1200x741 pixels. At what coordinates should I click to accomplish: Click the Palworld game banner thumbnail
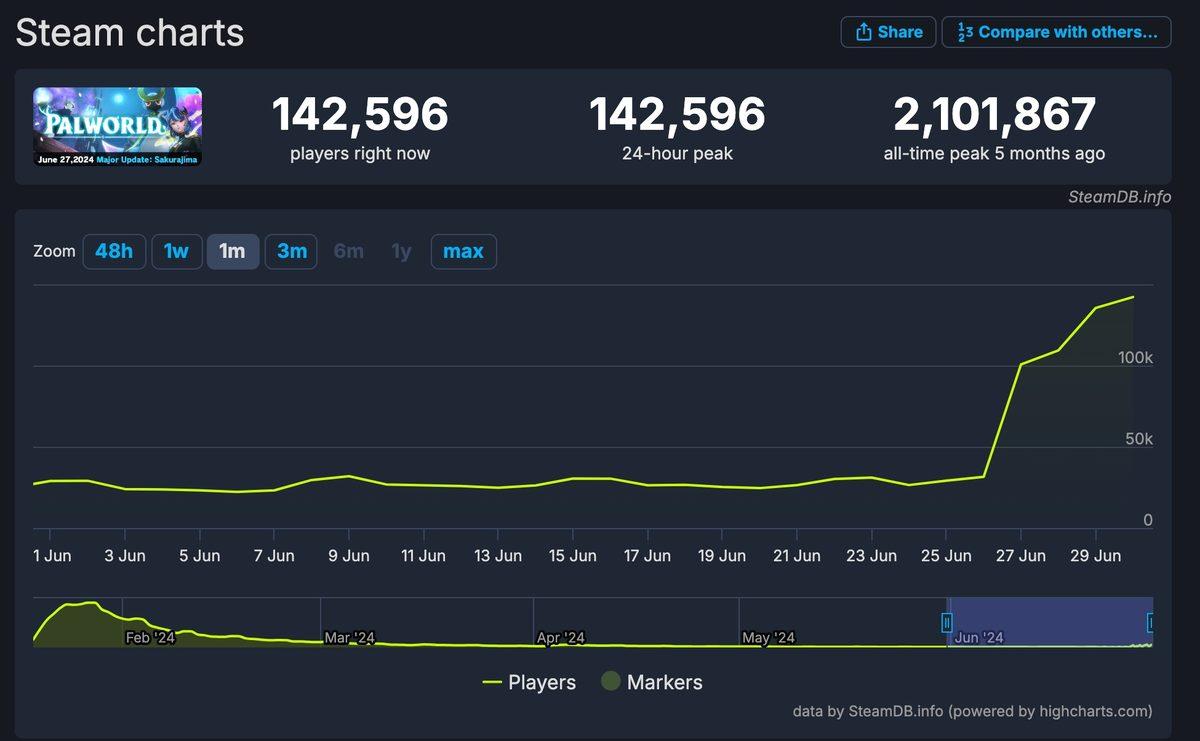(118, 126)
